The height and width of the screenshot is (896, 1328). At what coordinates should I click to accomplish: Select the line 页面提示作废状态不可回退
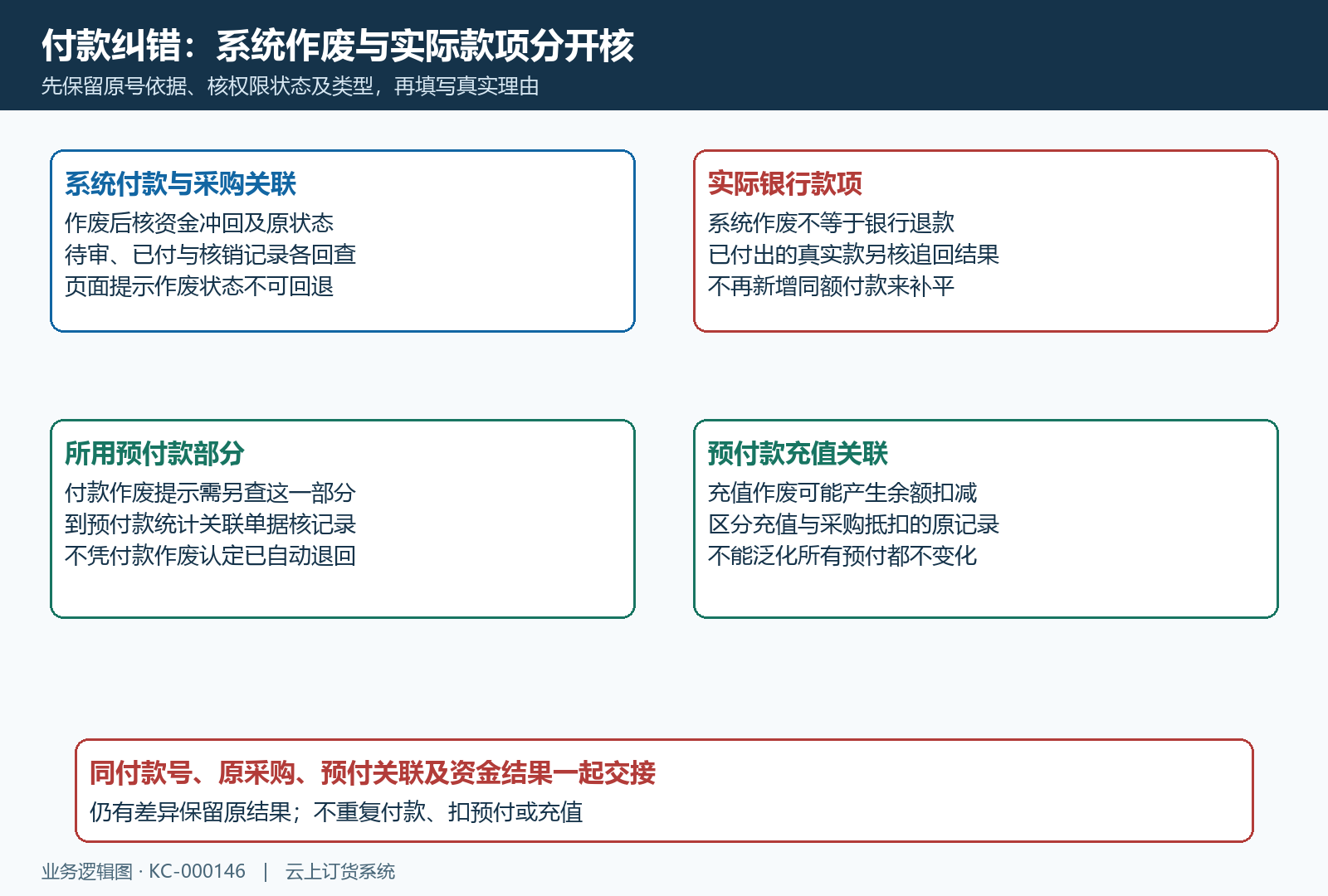coord(199,286)
